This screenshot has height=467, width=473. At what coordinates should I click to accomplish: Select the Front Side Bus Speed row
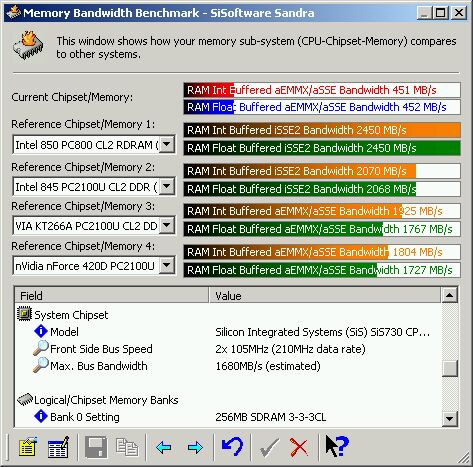[228, 349]
